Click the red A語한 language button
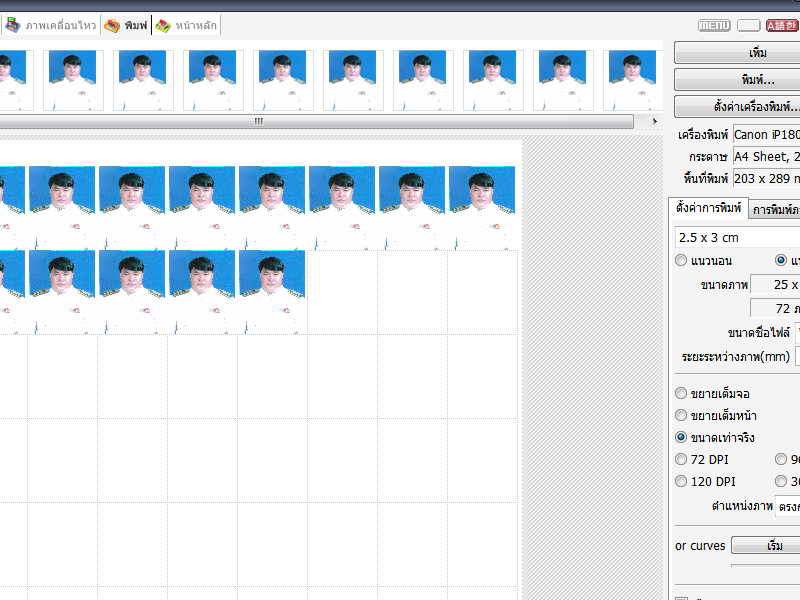The image size is (800, 600). (782, 25)
